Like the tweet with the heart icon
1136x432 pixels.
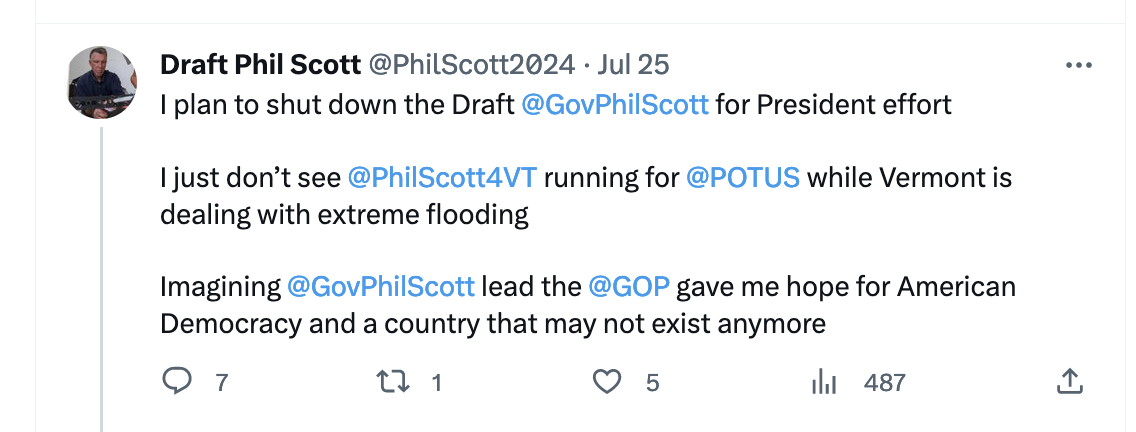607,381
